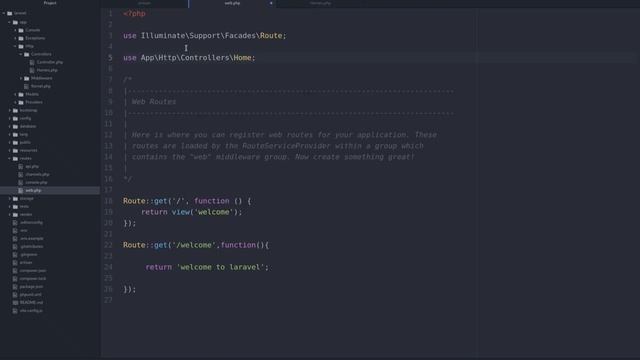Click the Models folder icon
The height and width of the screenshot is (360, 640).
pyautogui.click(x=21, y=94)
